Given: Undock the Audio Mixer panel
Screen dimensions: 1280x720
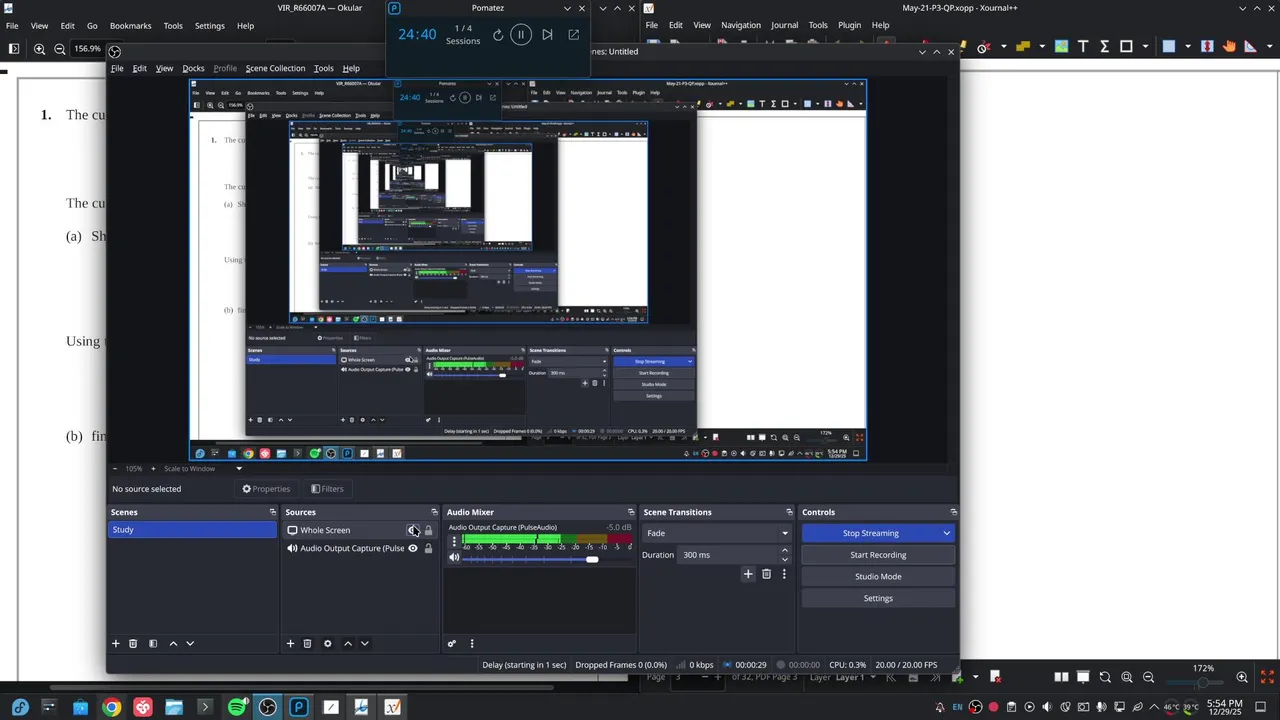Looking at the screenshot, I should tap(629, 512).
